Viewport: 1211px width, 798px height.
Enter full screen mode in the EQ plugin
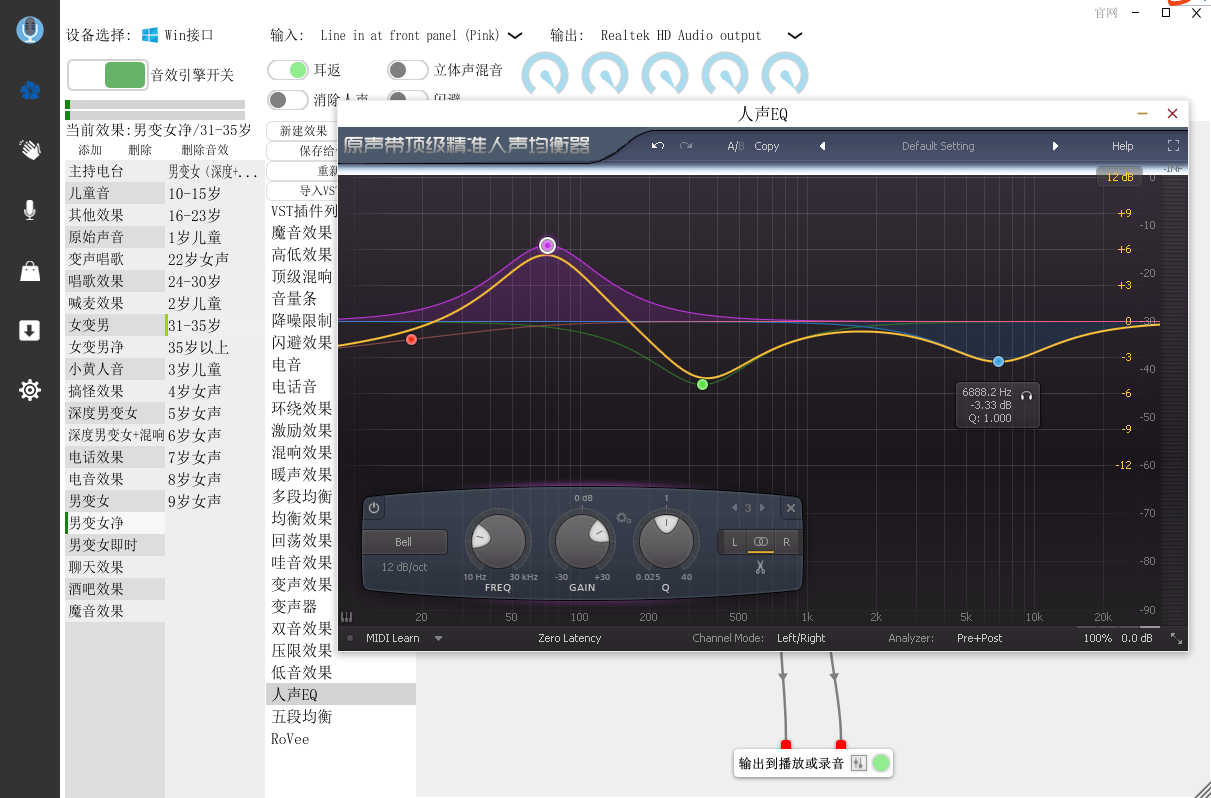[1173, 146]
